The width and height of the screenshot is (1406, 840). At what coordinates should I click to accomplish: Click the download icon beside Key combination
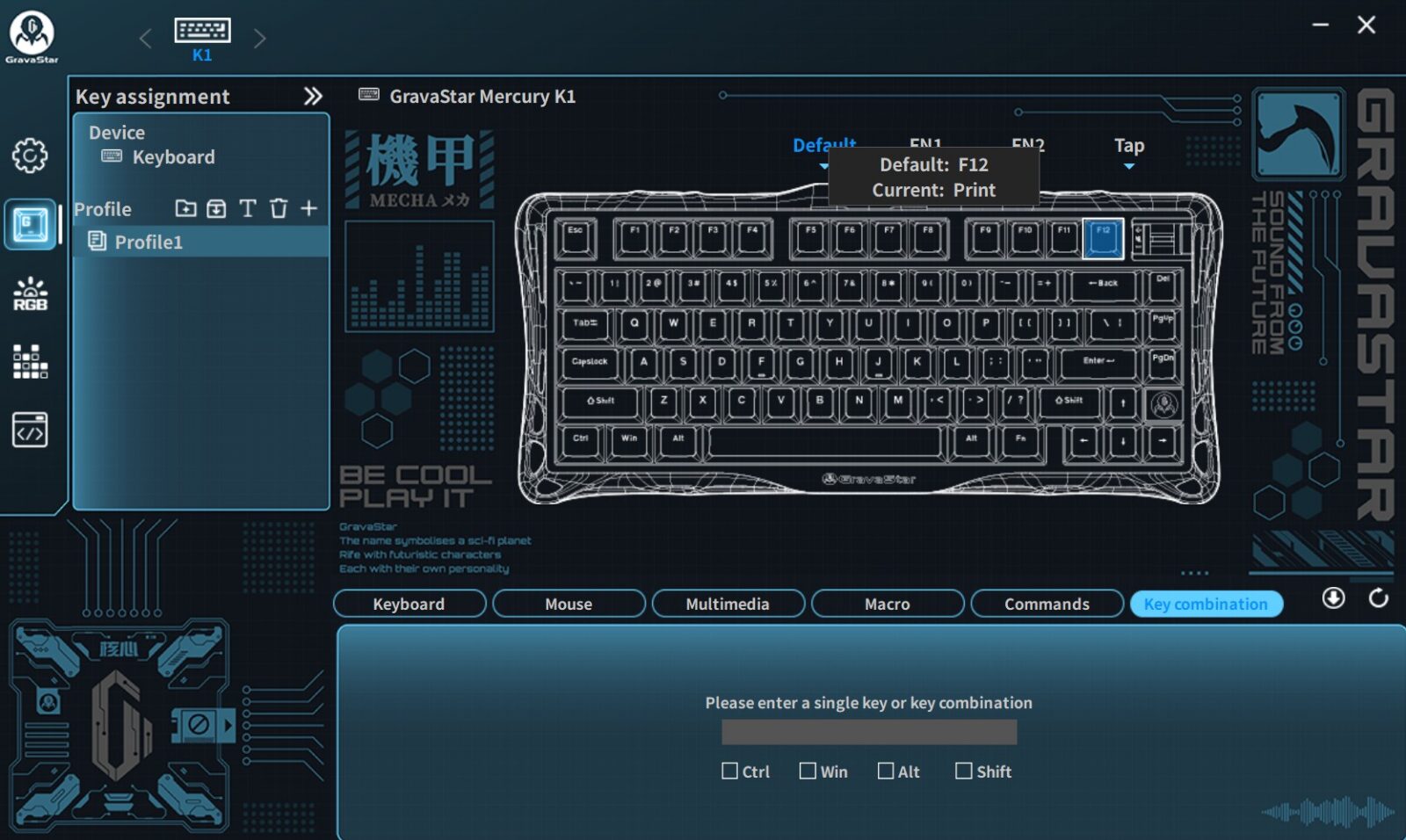point(1333,598)
